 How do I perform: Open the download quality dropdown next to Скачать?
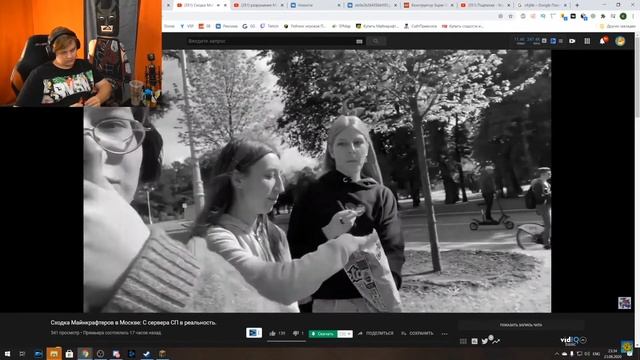coord(345,334)
